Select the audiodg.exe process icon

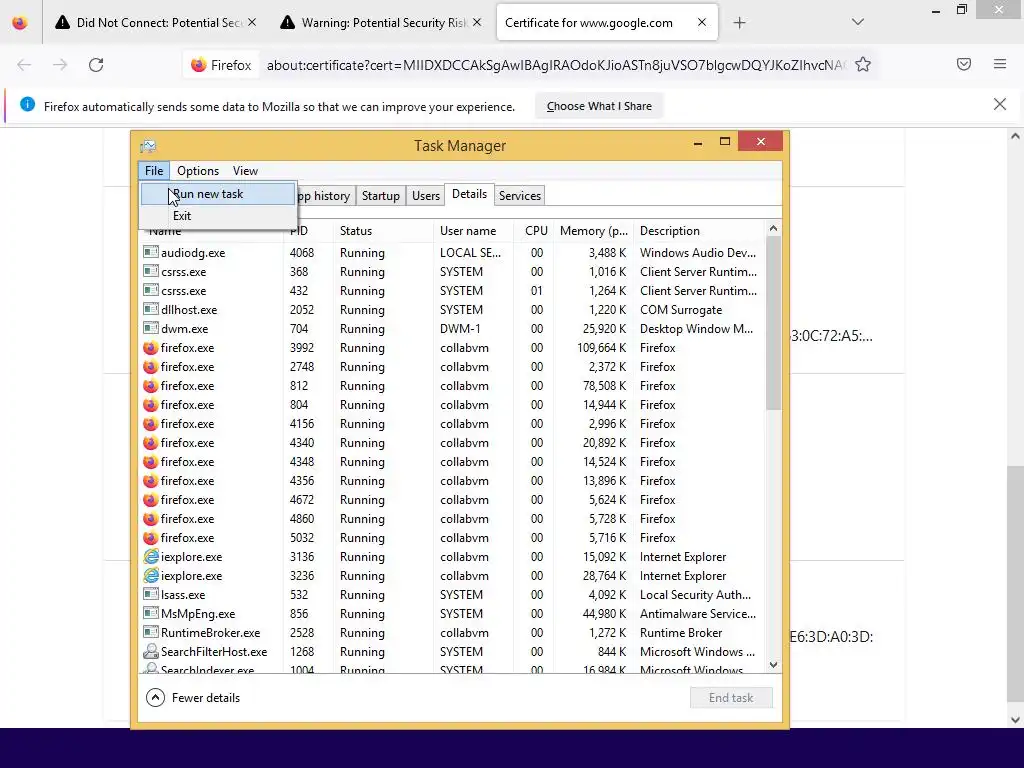pos(151,252)
